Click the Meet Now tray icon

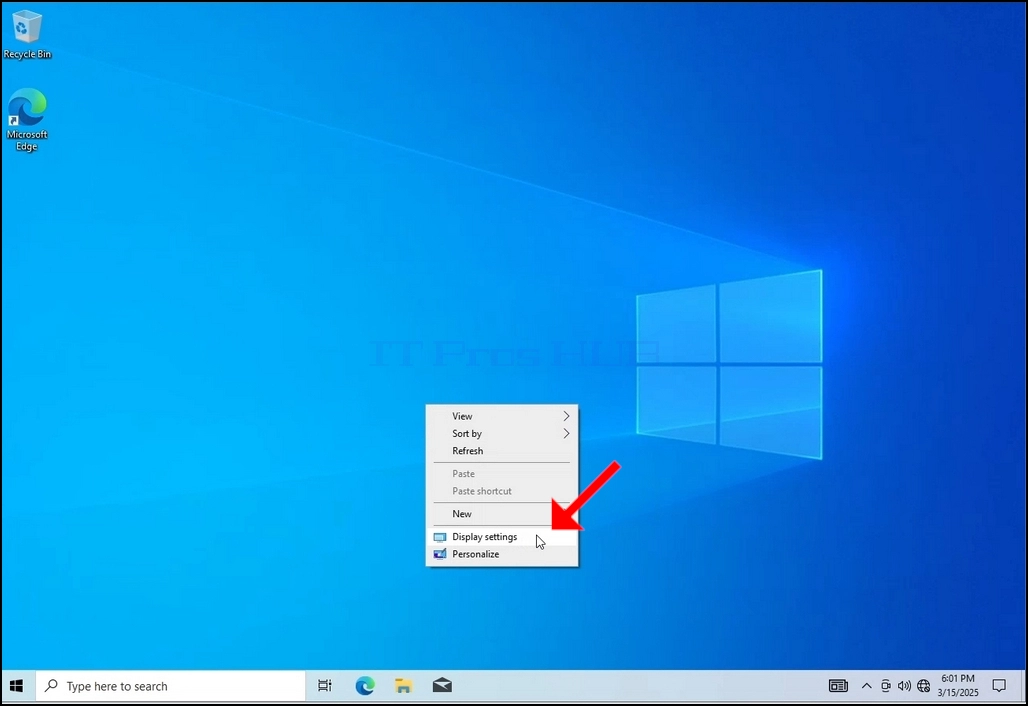click(x=886, y=686)
